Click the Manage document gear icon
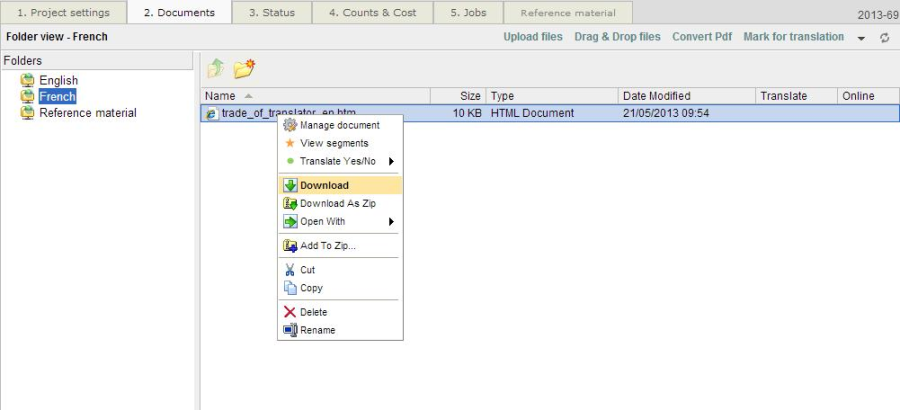 click(290, 125)
